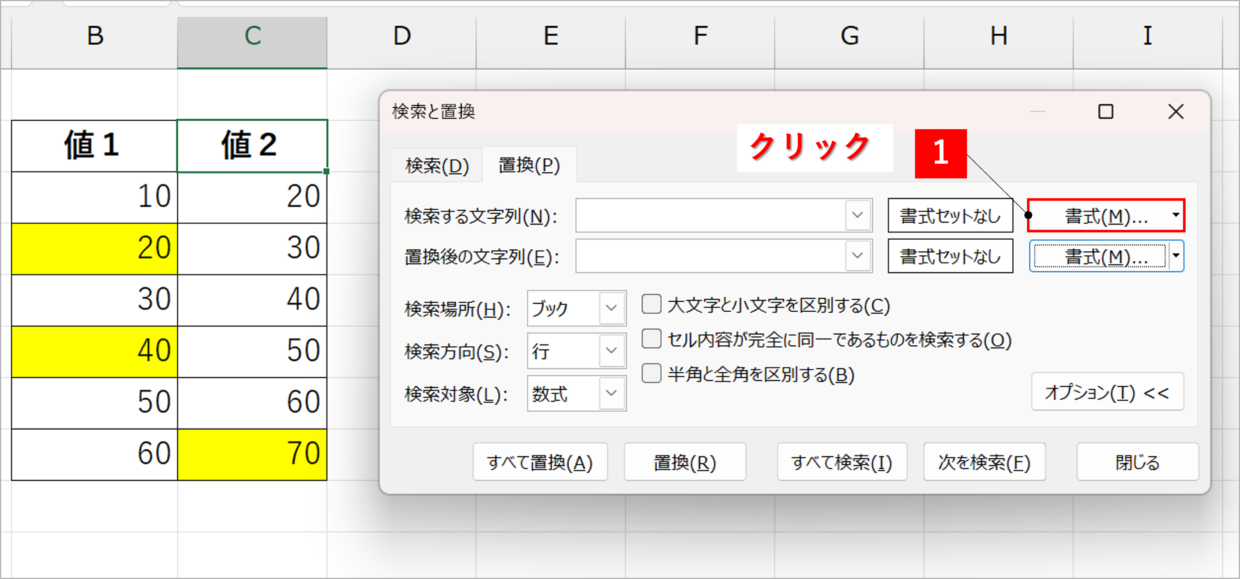Enable 大文字と小文字を区別する checkbox
1240x579 pixels.
[651, 306]
